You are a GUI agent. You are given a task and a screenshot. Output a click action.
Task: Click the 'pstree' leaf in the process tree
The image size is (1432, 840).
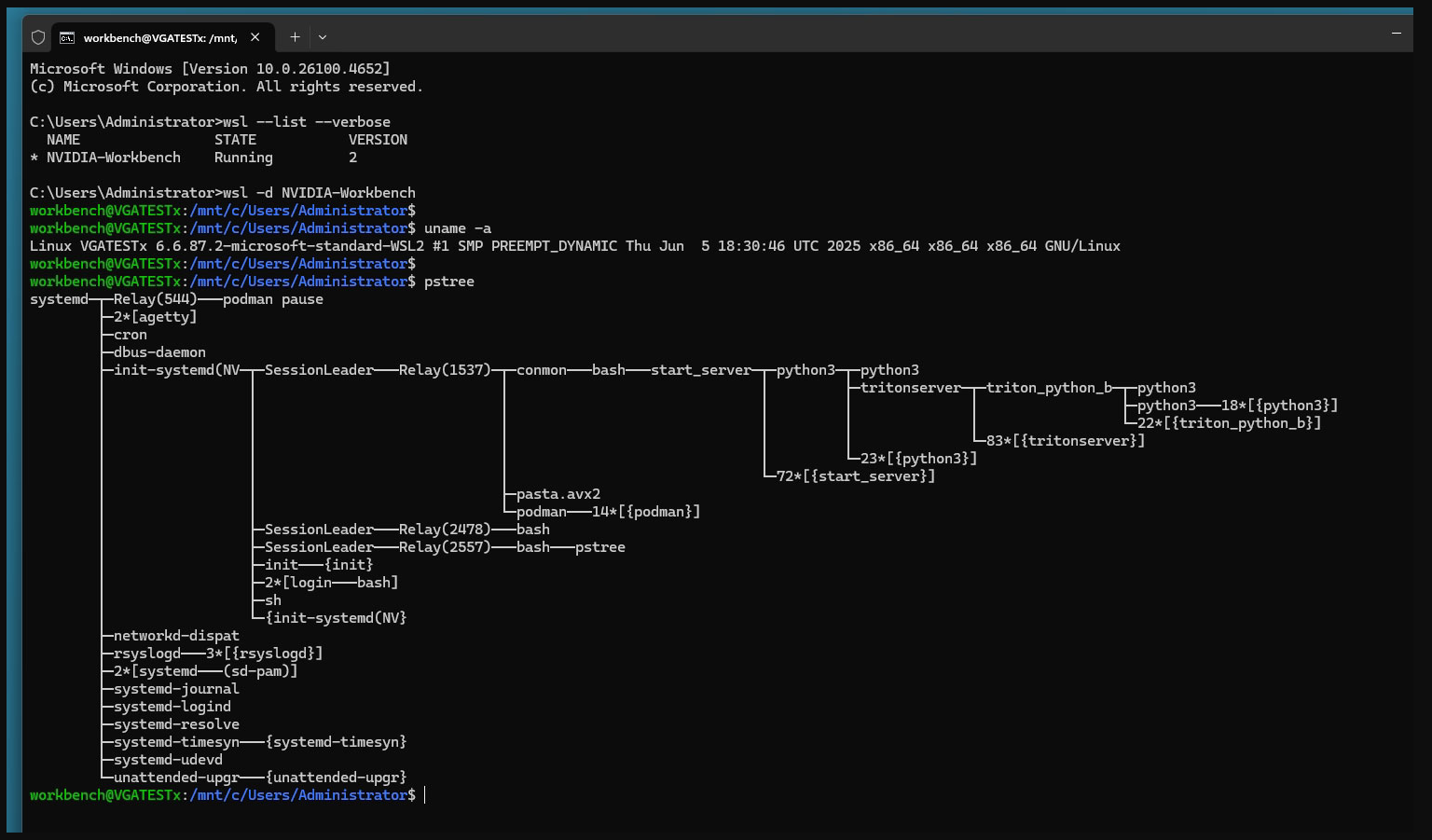pyautogui.click(x=600, y=547)
